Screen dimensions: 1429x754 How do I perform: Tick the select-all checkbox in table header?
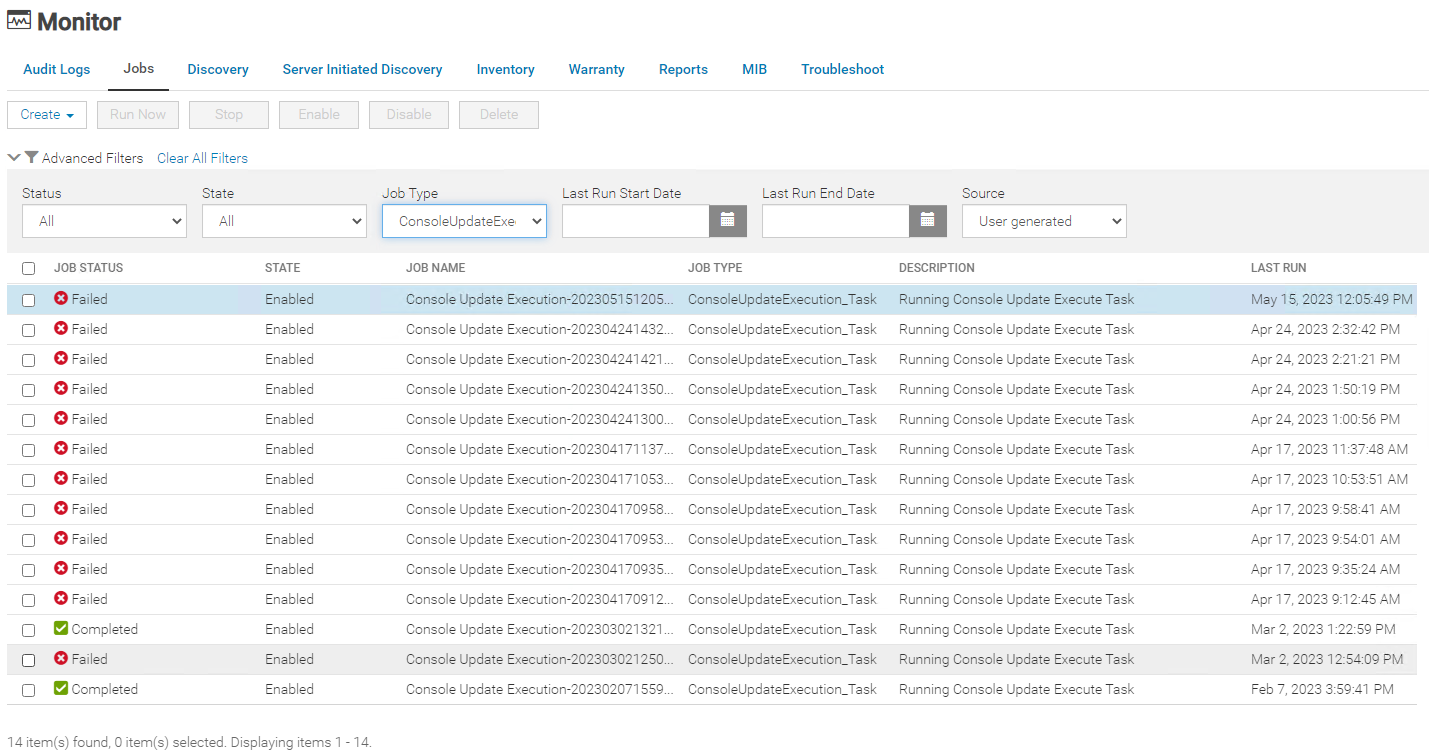28,269
